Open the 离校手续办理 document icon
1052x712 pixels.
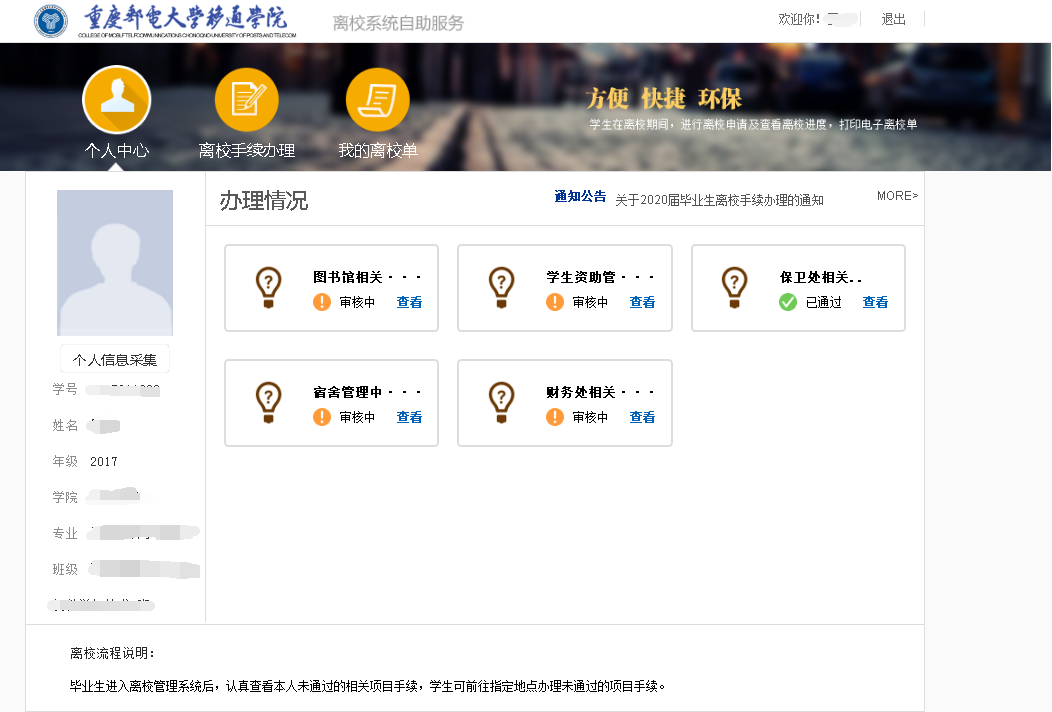click(246, 99)
